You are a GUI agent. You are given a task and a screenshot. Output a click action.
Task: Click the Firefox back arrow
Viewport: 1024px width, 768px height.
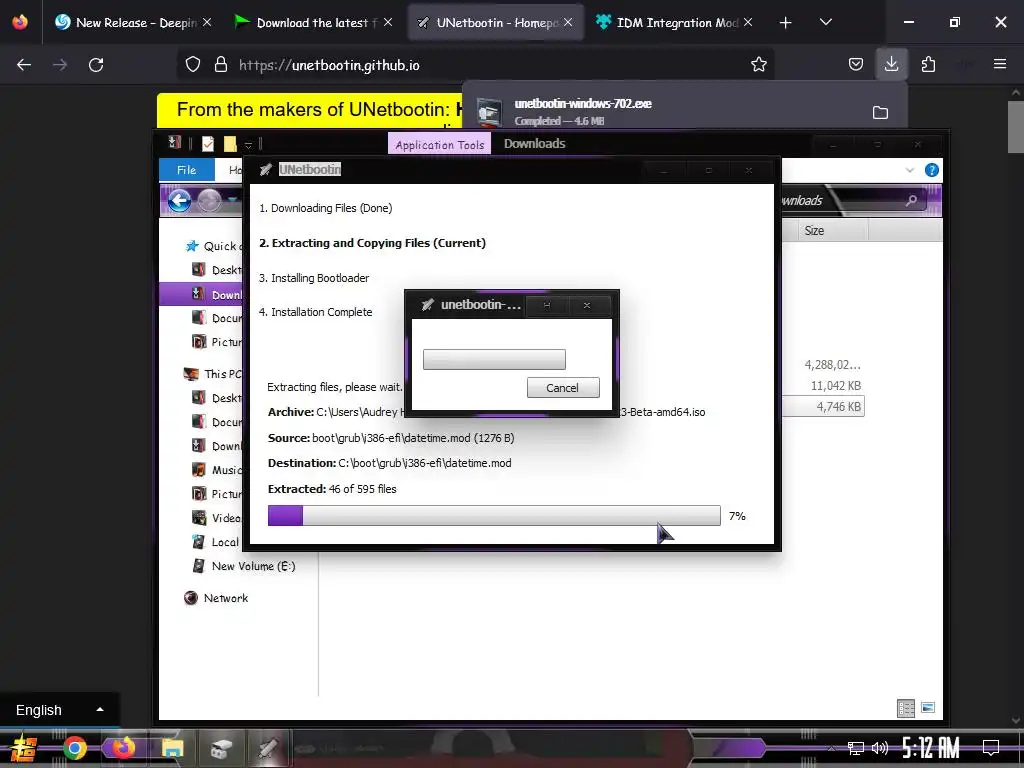pos(24,65)
